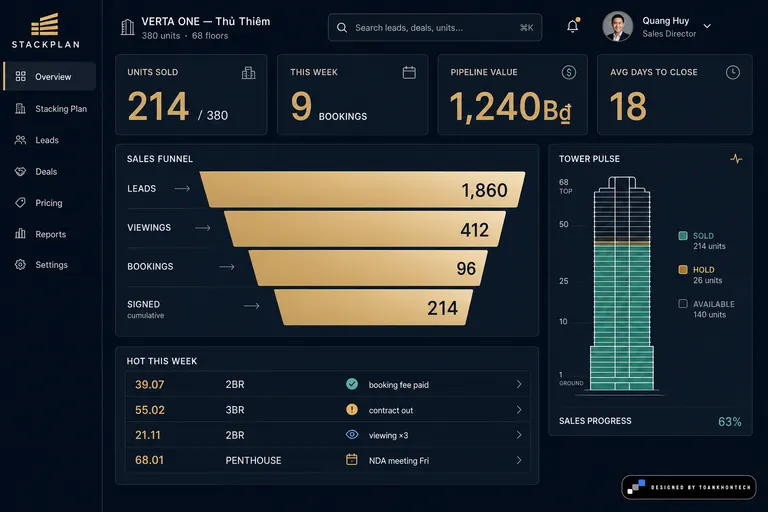Screen dimensions: 768x512
Task: Click the pulse icon in Tower Pulse panel
Action: [736, 159]
